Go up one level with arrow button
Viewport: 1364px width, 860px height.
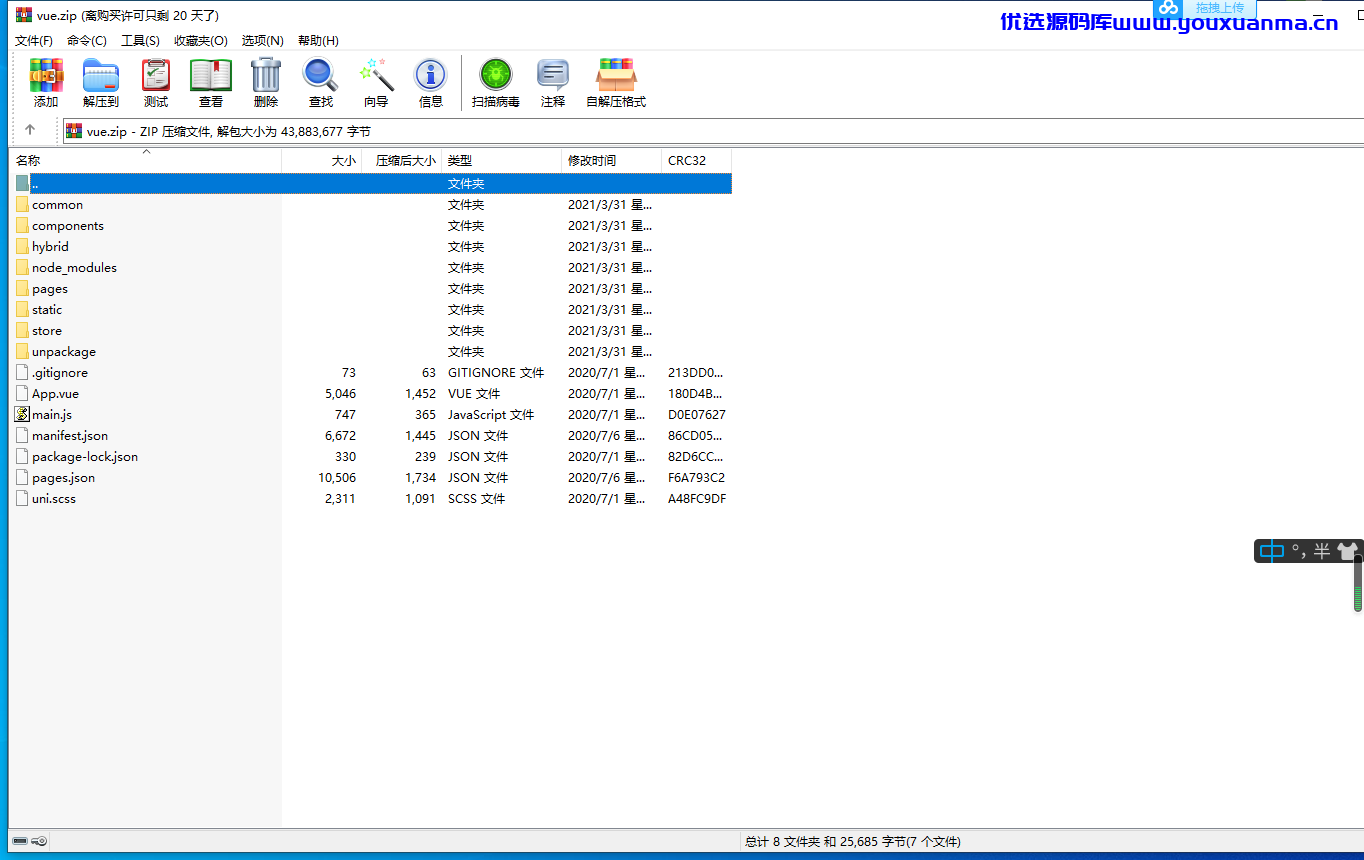30,130
